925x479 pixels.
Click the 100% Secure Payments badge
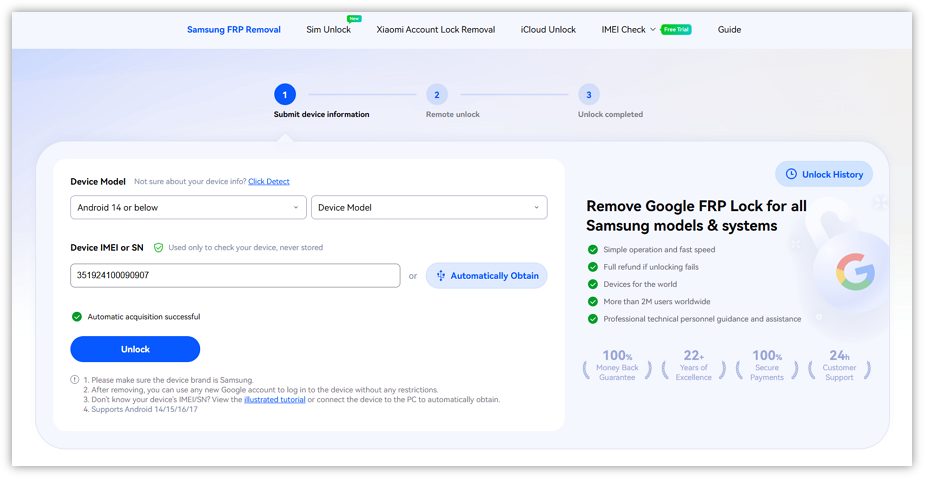coord(767,365)
